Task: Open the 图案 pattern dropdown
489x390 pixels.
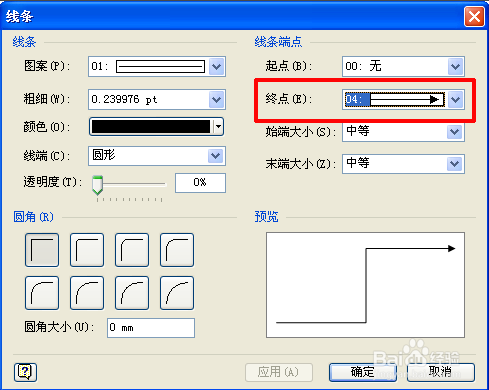Action: [x=217, y=67]
